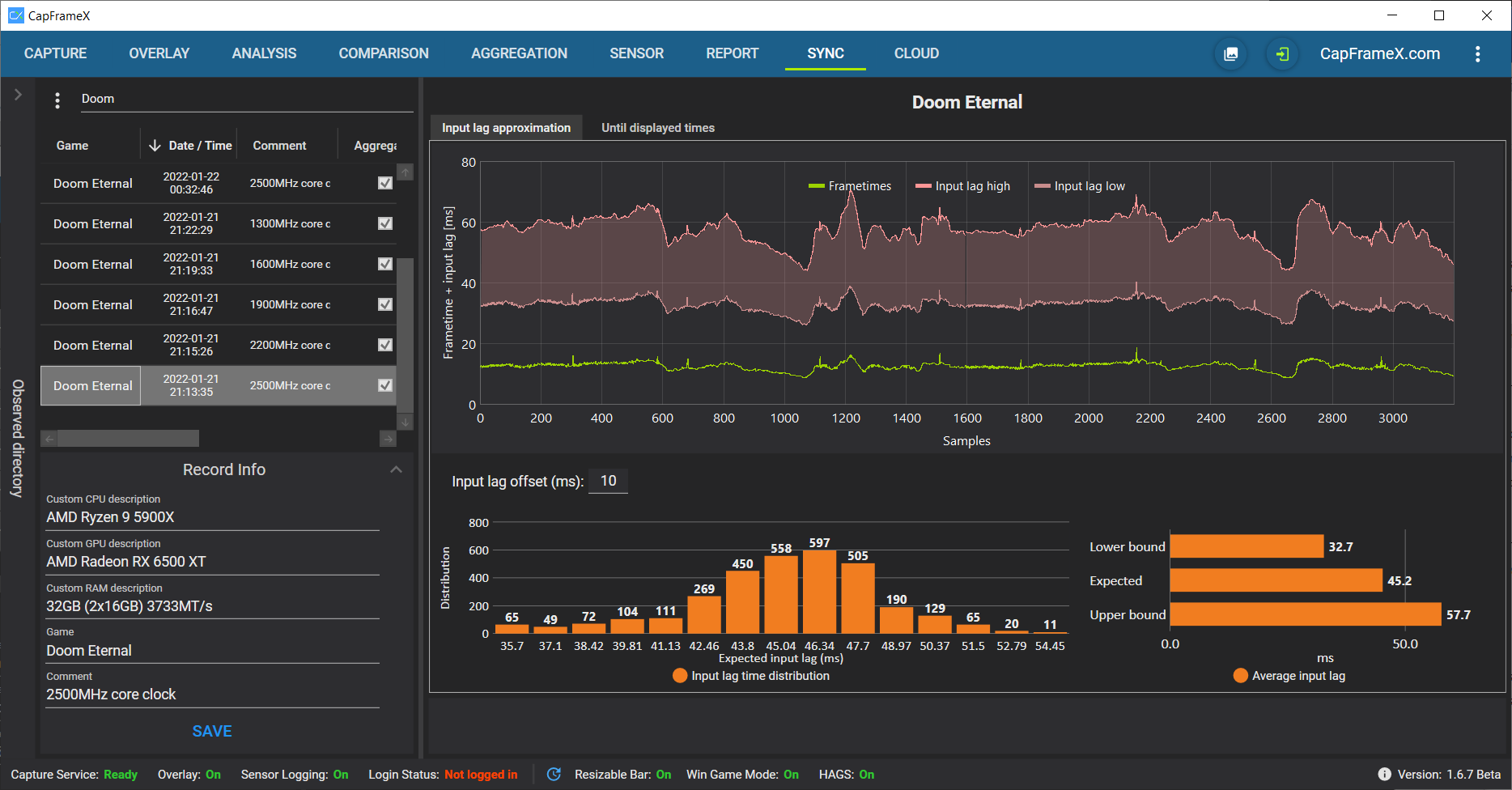The image size is (1512, 790).
Task: Collapse the Record Info section
Action: [x=396, y=469]
